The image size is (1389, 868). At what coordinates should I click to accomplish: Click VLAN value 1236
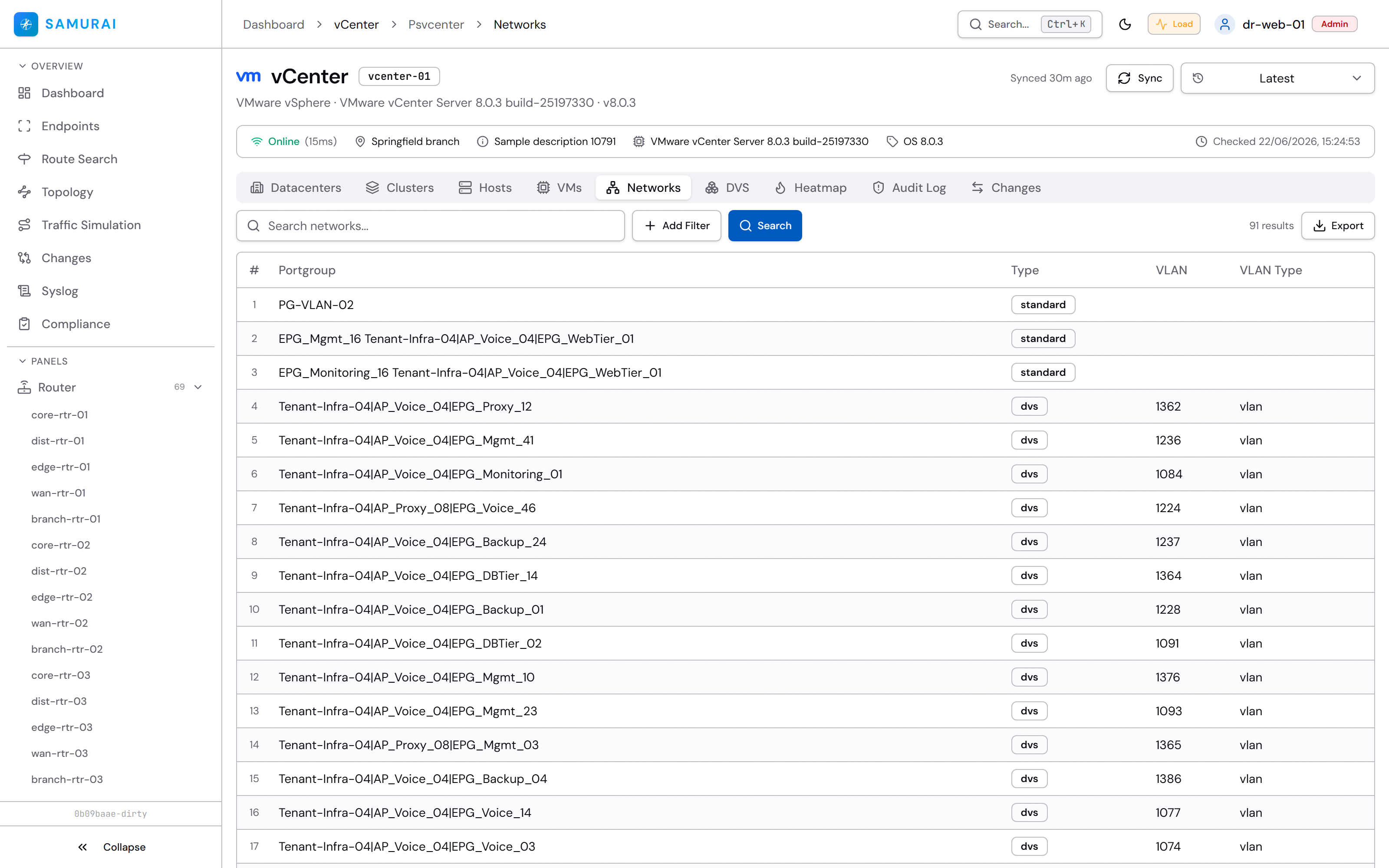click(1168, 440)
